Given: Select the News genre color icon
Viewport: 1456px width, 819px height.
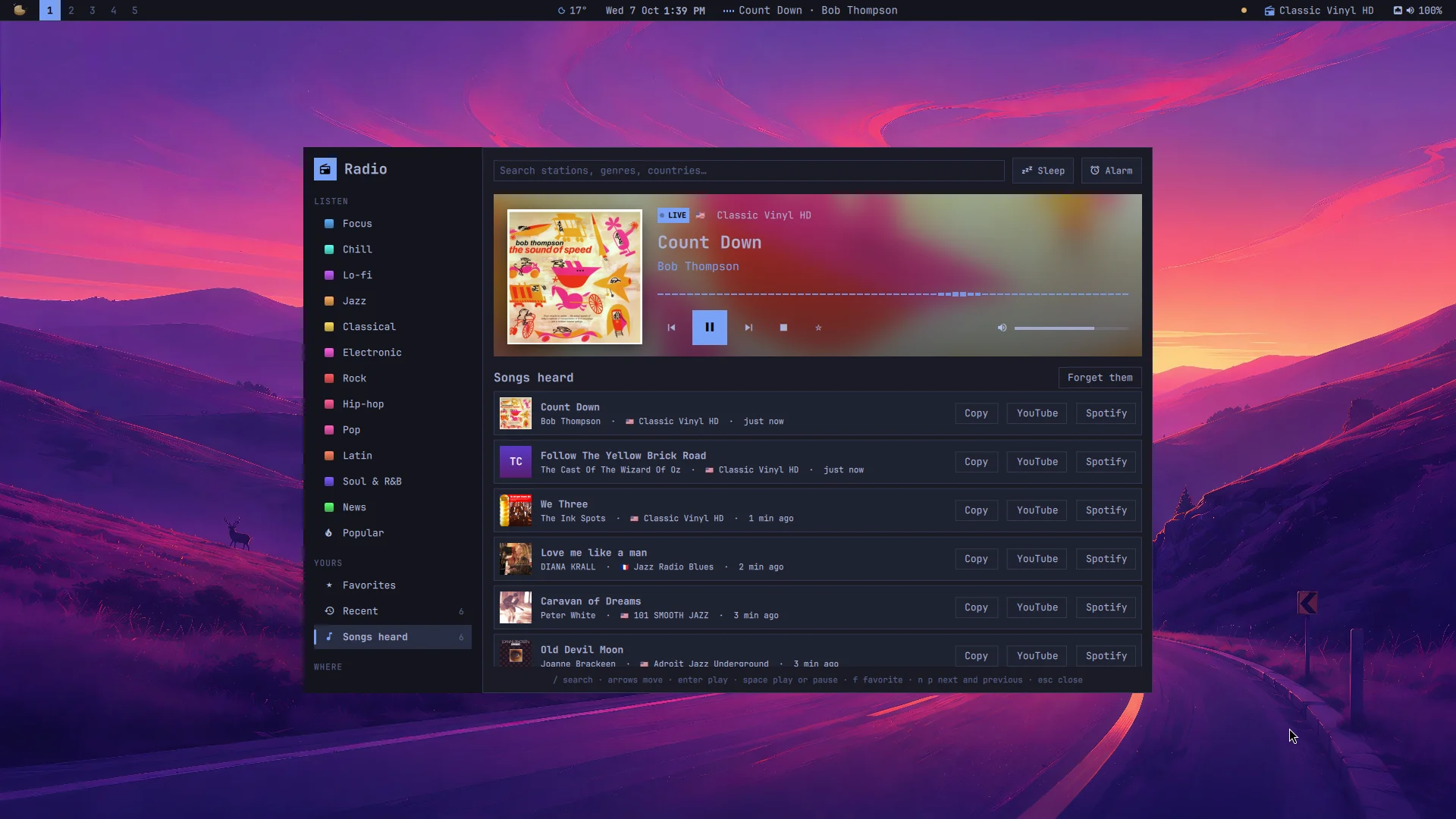Looking at the screenshot, I should point(329,507).
